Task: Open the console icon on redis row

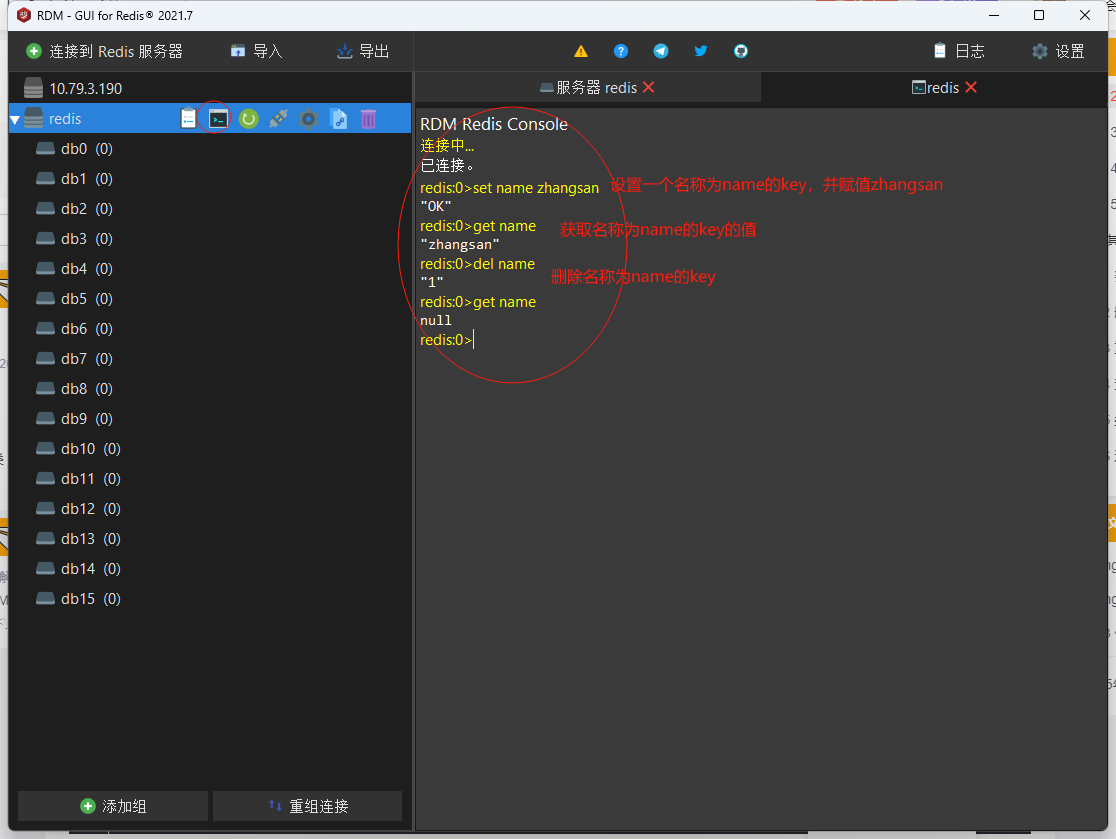Action: 218,119
